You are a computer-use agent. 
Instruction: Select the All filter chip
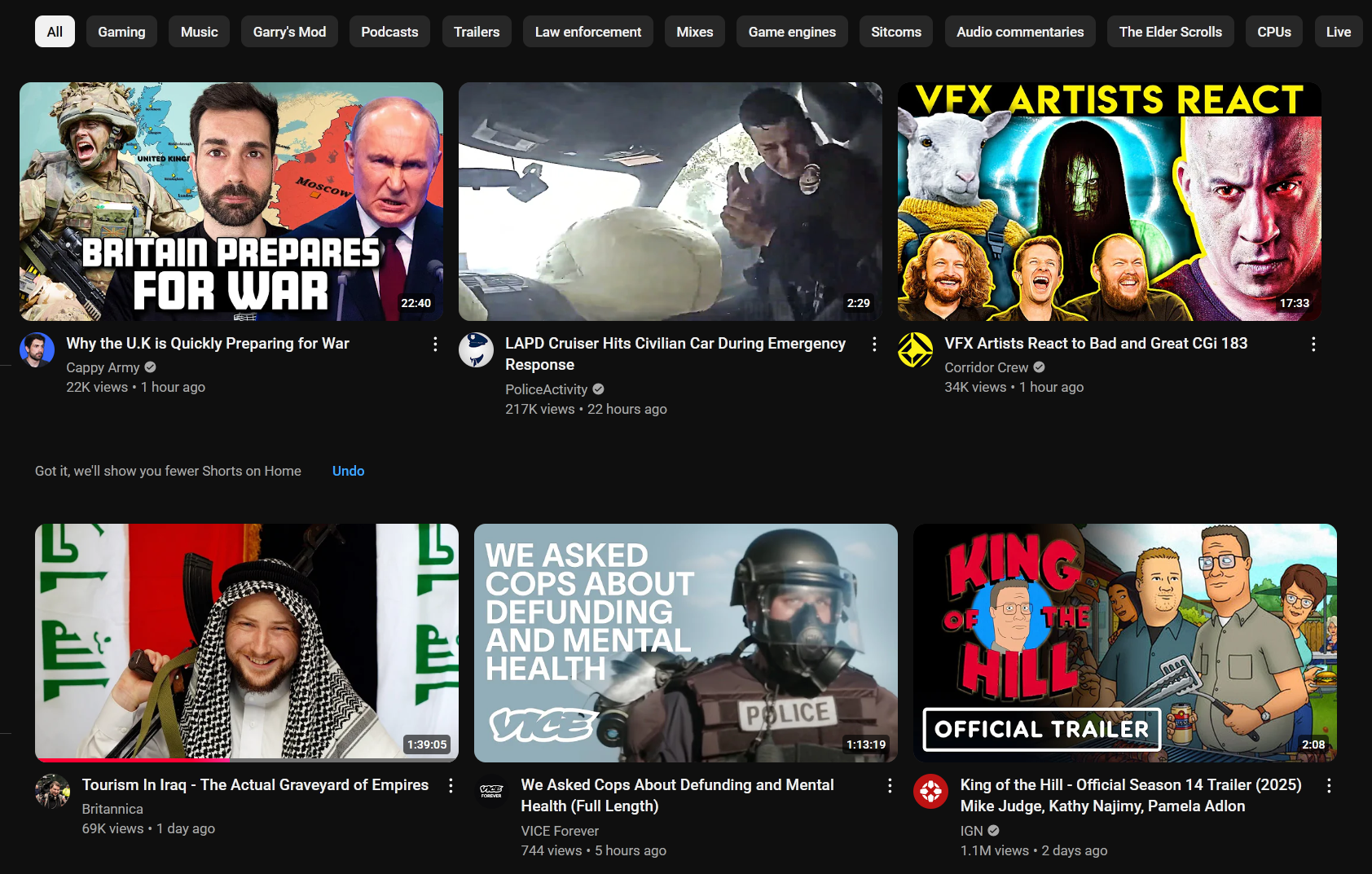pyautogui.click(x=55, y=32)
